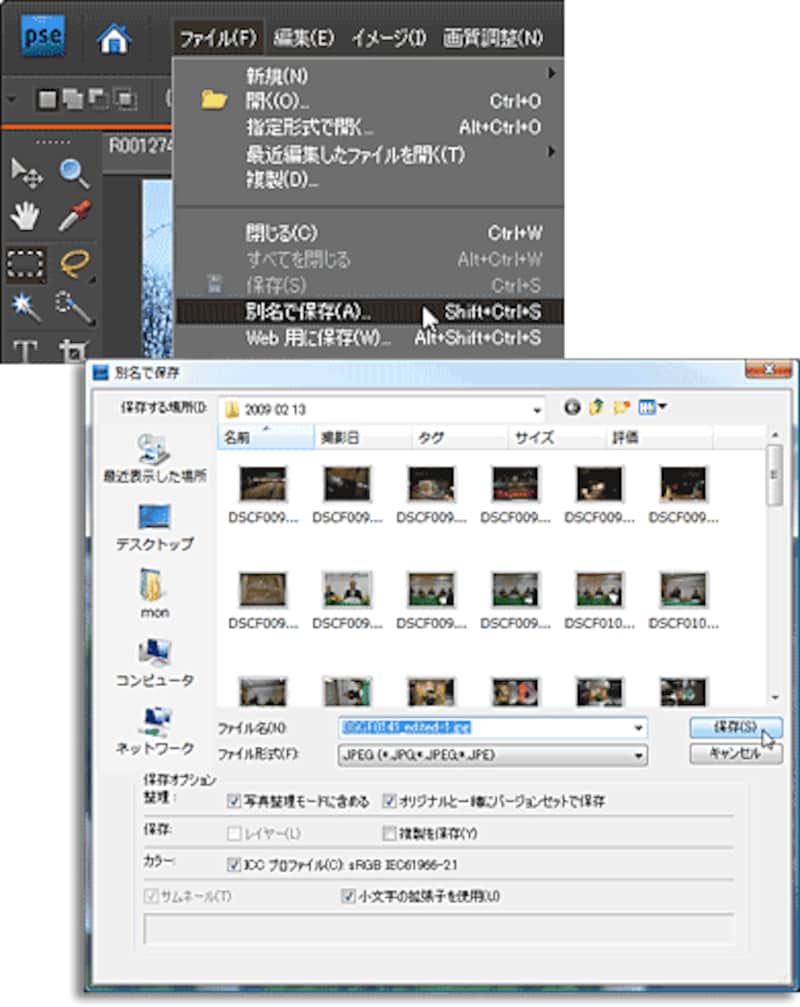Click the Home icon in header
The image size is (800, 1007).
pos(113,39)
